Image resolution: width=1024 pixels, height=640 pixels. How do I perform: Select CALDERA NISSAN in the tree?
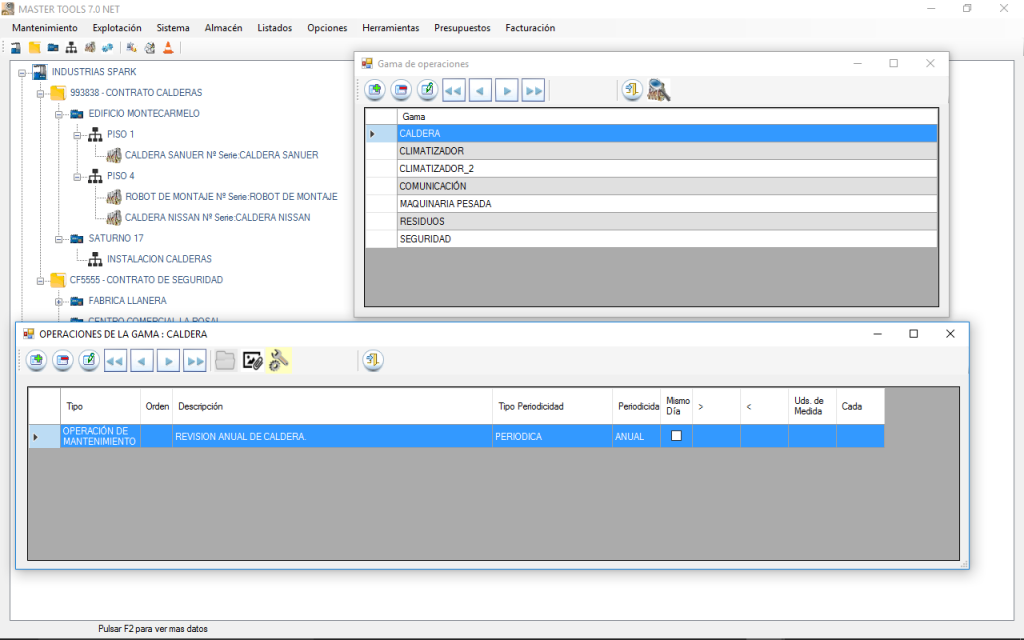[x=217, y=217]
